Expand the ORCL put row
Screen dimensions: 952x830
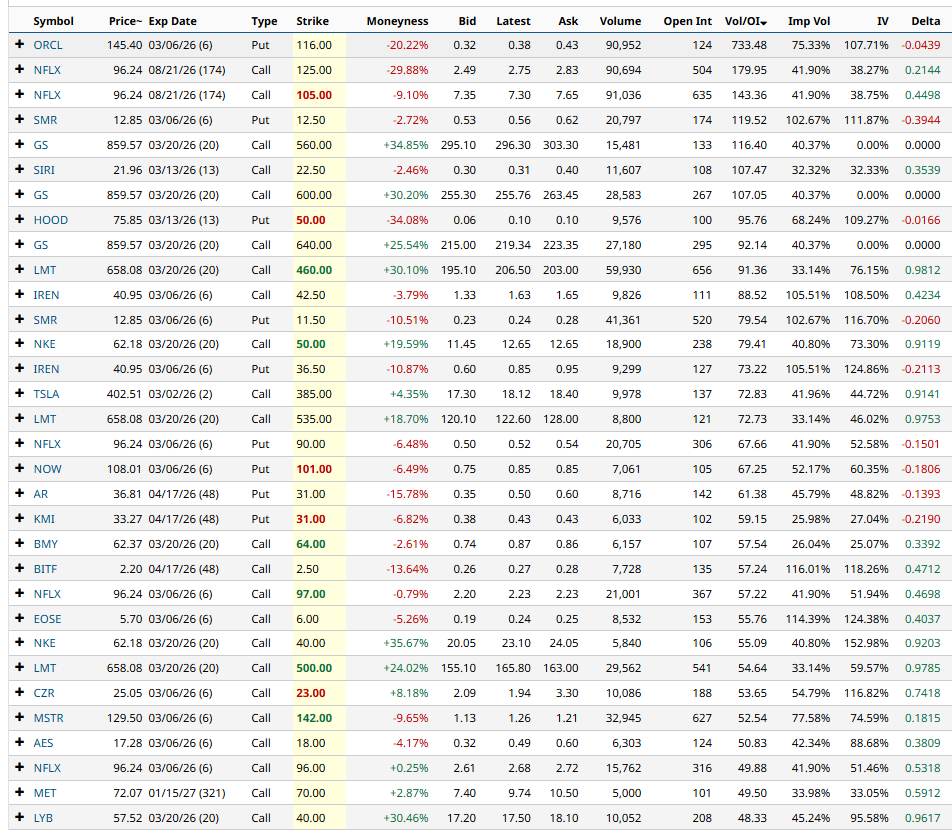[x=19, y=45]
